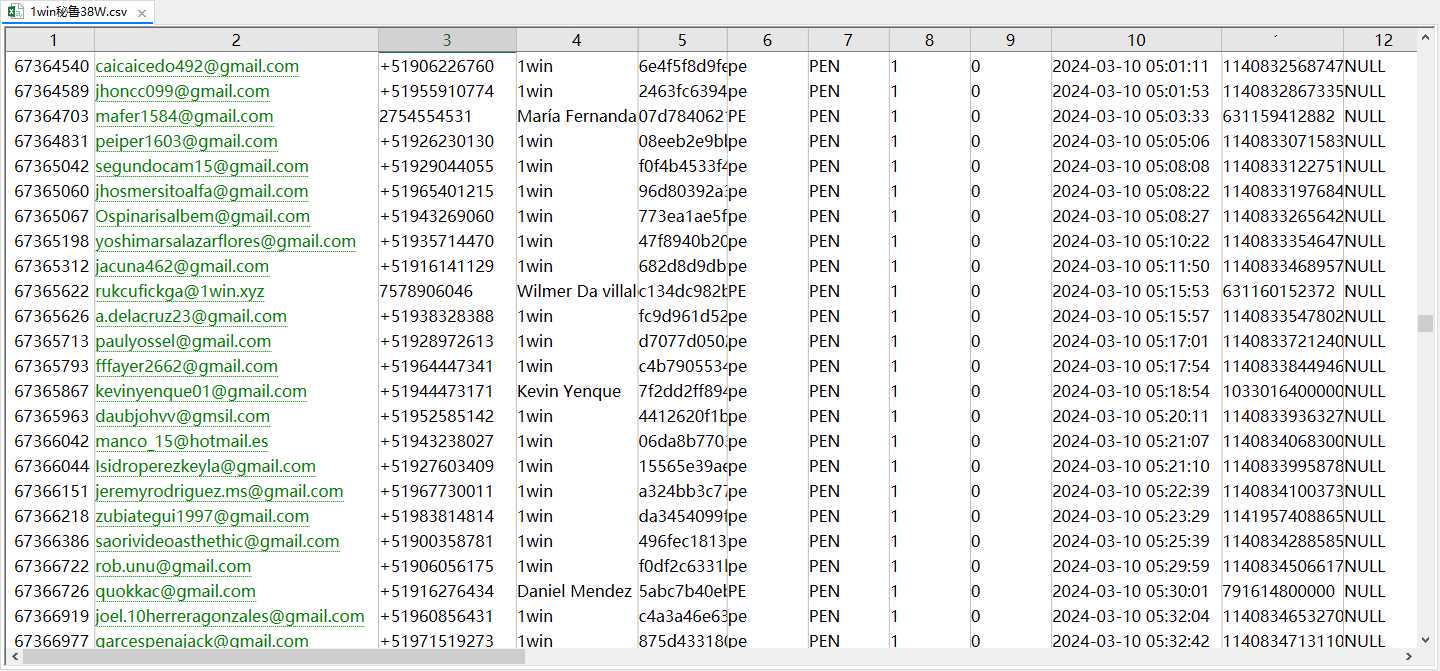Select cell with ID 67365042
Viewport: 1440px width, 671px height.
coord(52,166)
